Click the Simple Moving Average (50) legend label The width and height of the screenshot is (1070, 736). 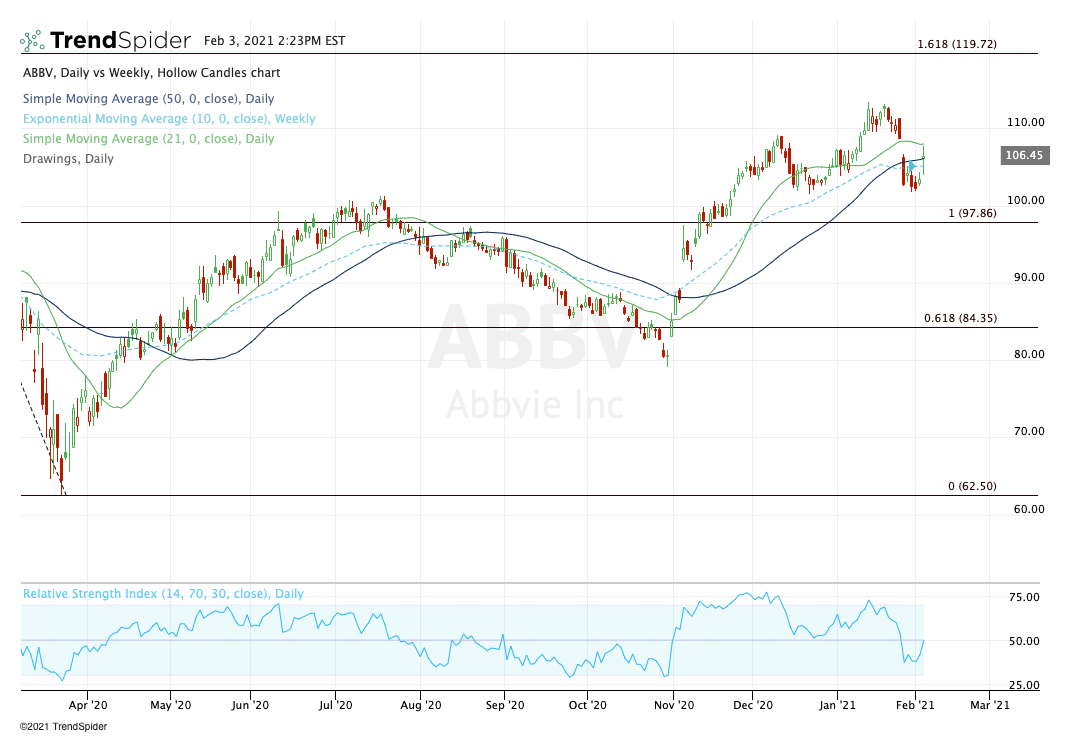(149, 99)
